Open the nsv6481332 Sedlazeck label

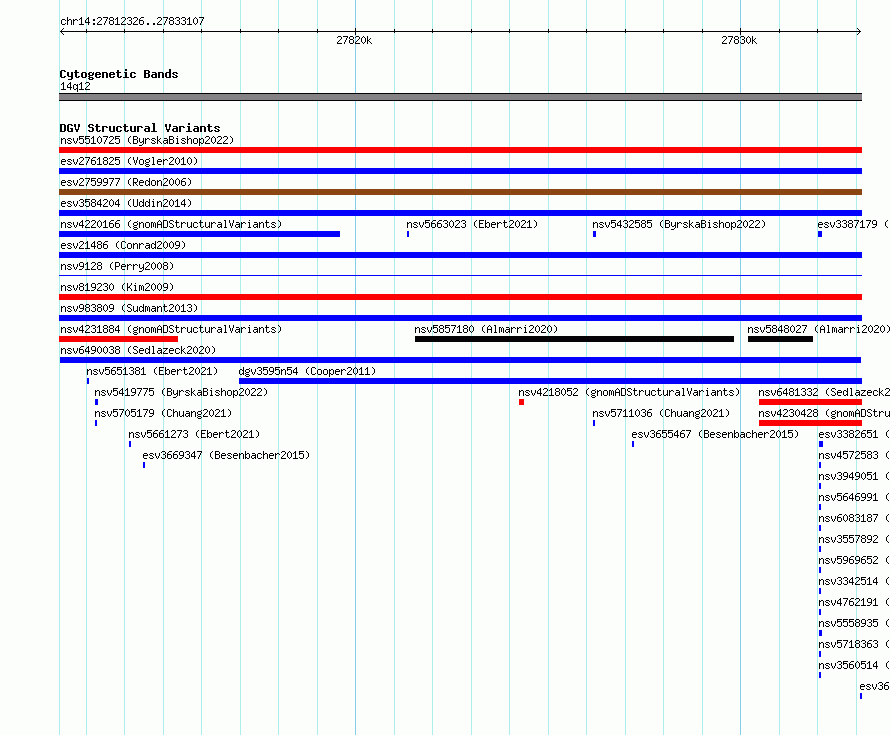[x=824, y=392]
